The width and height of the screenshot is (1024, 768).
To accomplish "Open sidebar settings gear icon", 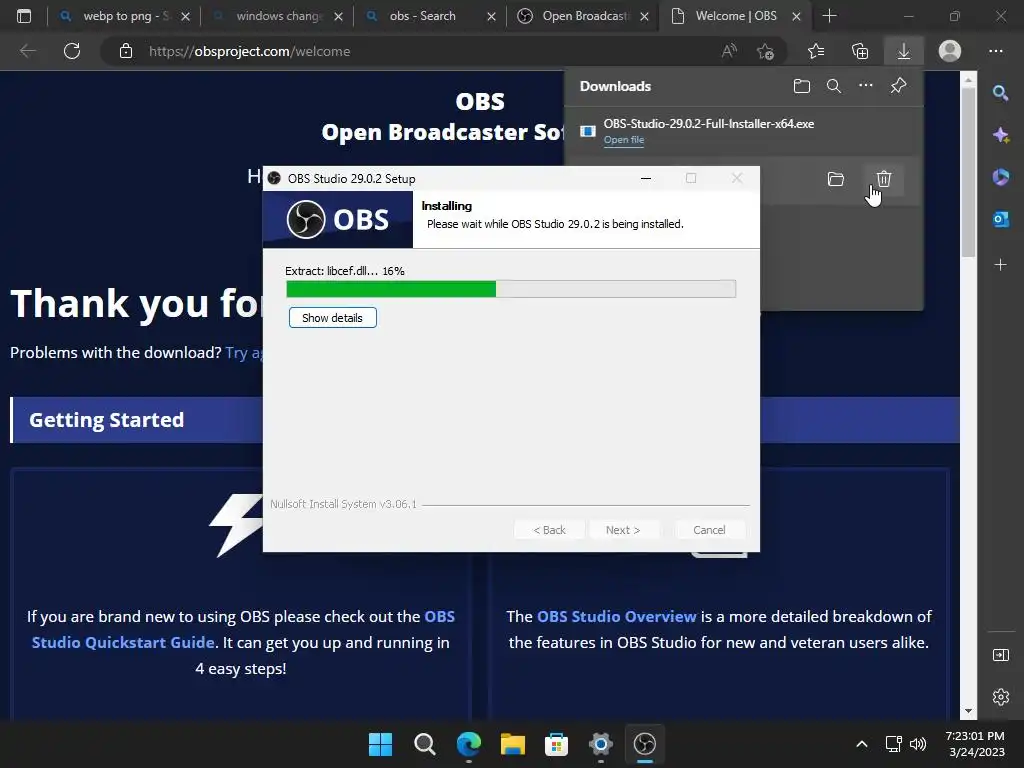I will [1000, 697].
